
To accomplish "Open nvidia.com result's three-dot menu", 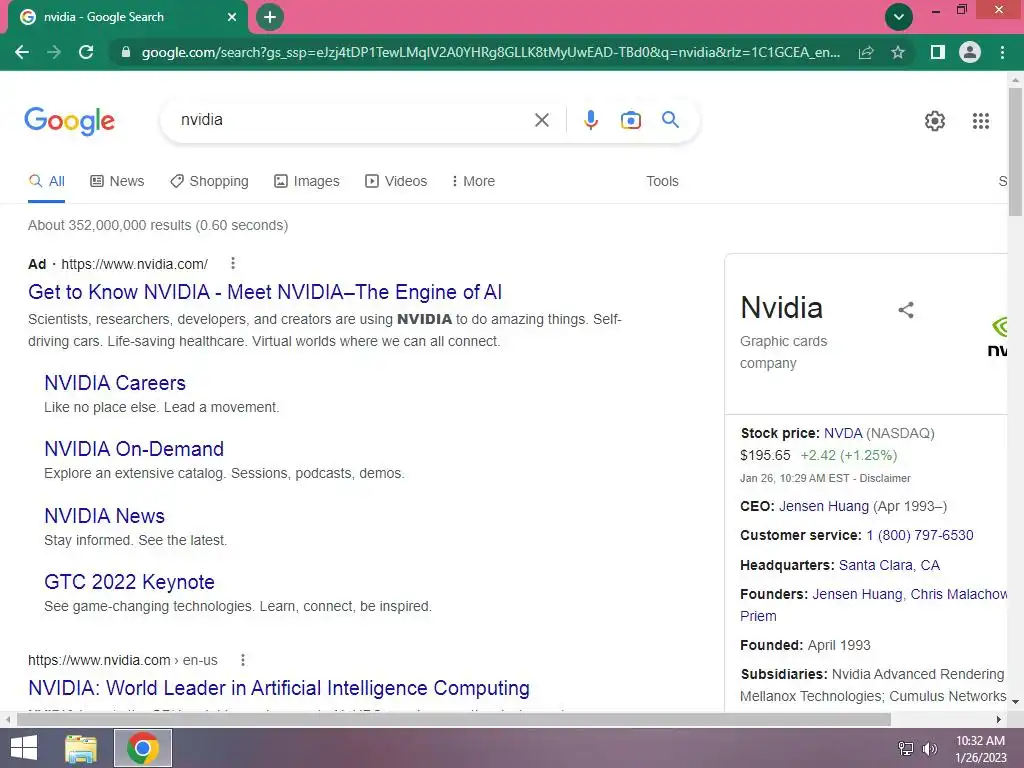I will 243,660.
